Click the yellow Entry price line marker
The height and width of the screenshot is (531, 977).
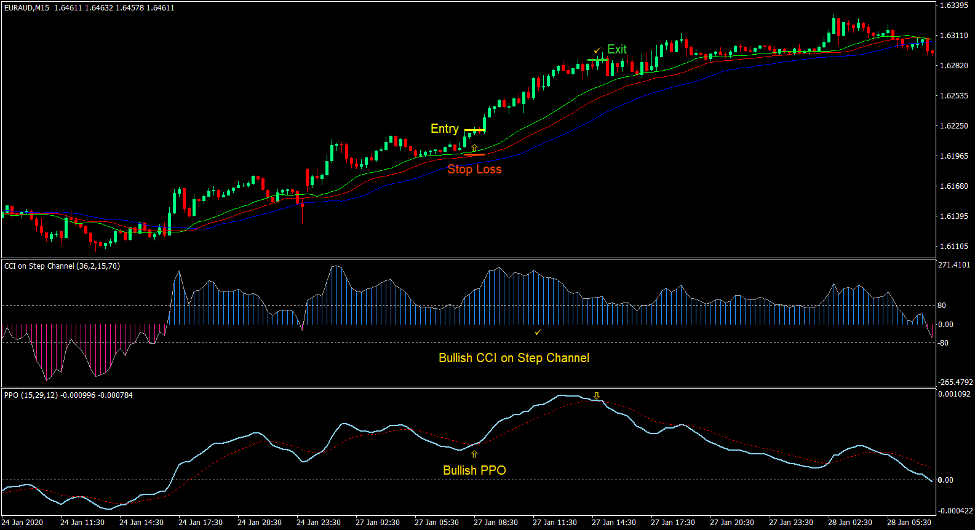coord(474,130)
